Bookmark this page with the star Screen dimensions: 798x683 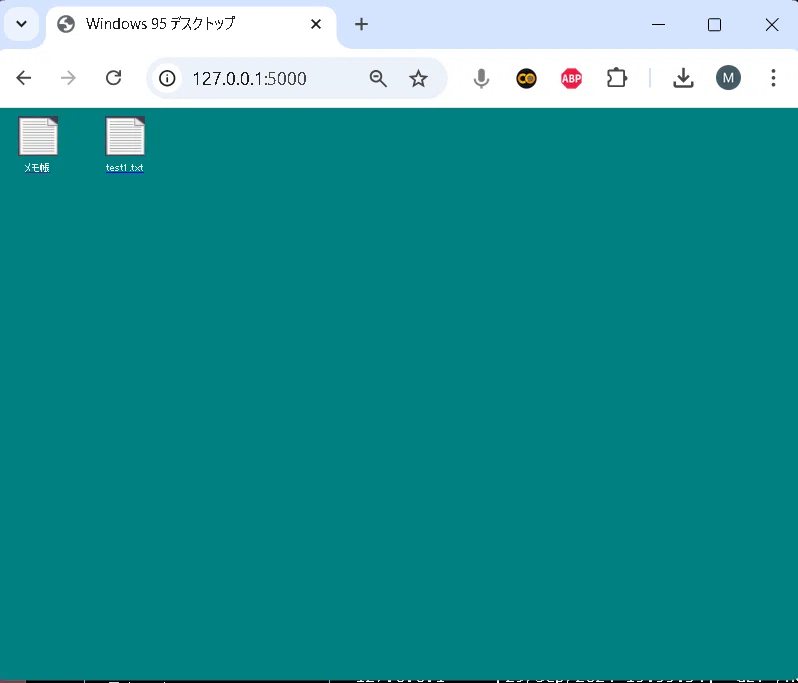tap(418, 78)
